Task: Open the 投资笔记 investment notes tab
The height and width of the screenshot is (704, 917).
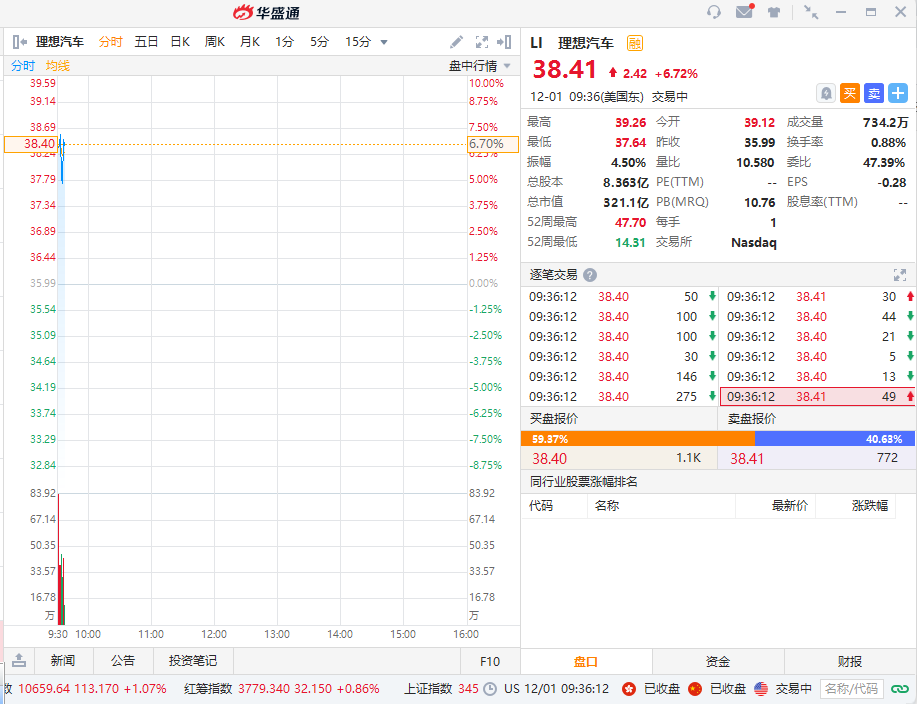Action: pyautogui.click(x=193, y=661)
